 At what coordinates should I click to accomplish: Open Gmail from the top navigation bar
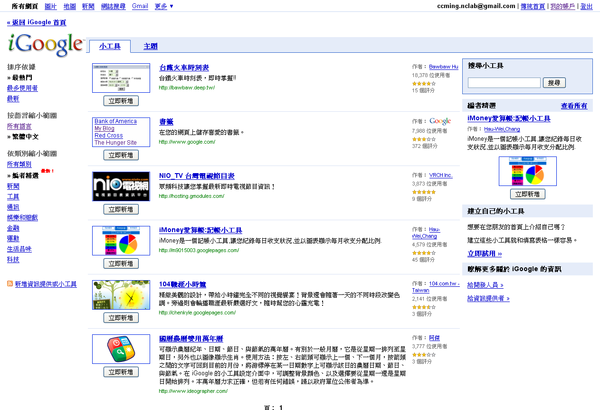(x=140, y=6)
